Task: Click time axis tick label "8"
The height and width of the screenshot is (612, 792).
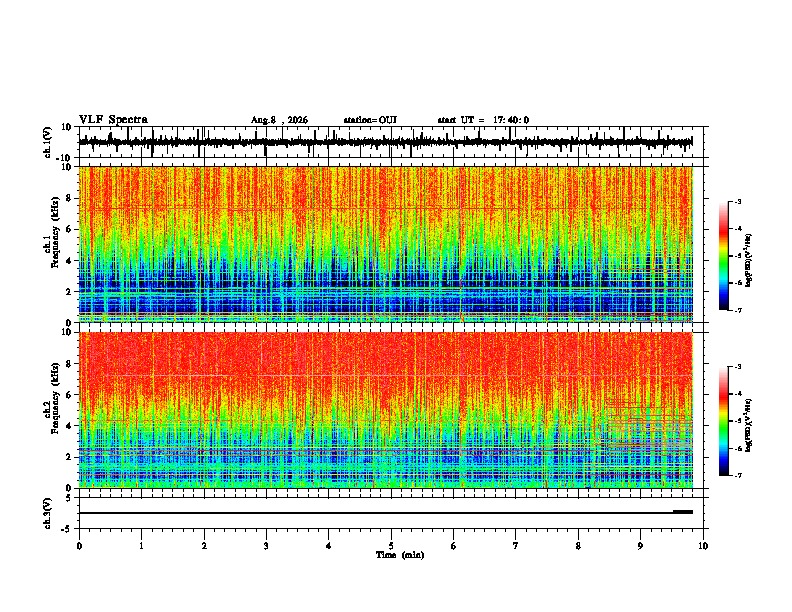Action: pos(578,546)
